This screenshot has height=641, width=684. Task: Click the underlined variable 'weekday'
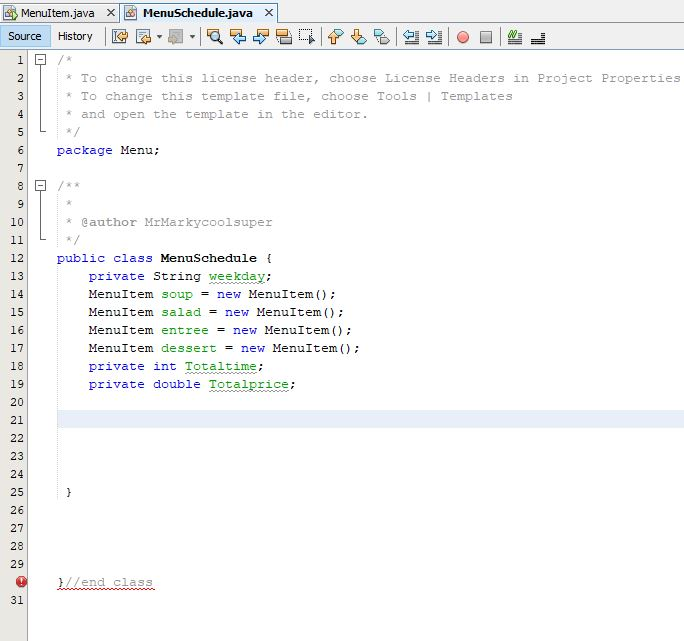237,277
